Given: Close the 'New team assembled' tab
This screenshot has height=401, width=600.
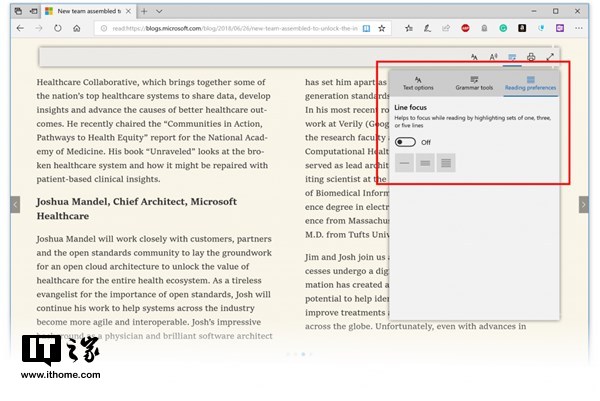Looking at the screenshot, I should tap(129, 11).
